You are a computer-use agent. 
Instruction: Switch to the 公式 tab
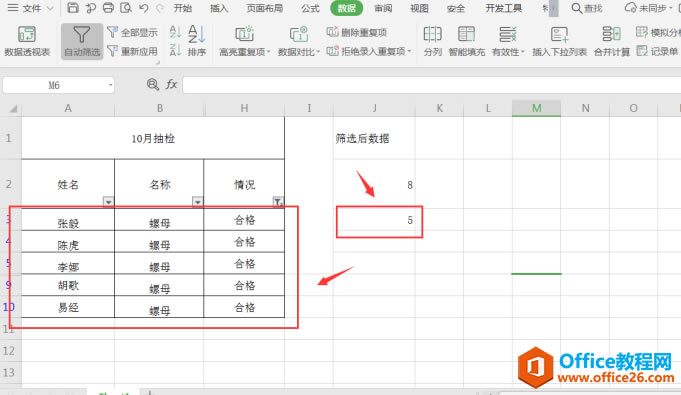pos(310,8)
